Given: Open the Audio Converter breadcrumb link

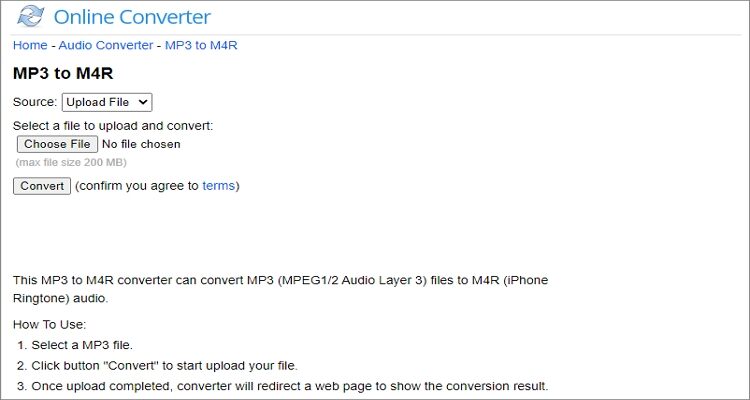Looking at the screenshot, I should [x=106, y=45].
